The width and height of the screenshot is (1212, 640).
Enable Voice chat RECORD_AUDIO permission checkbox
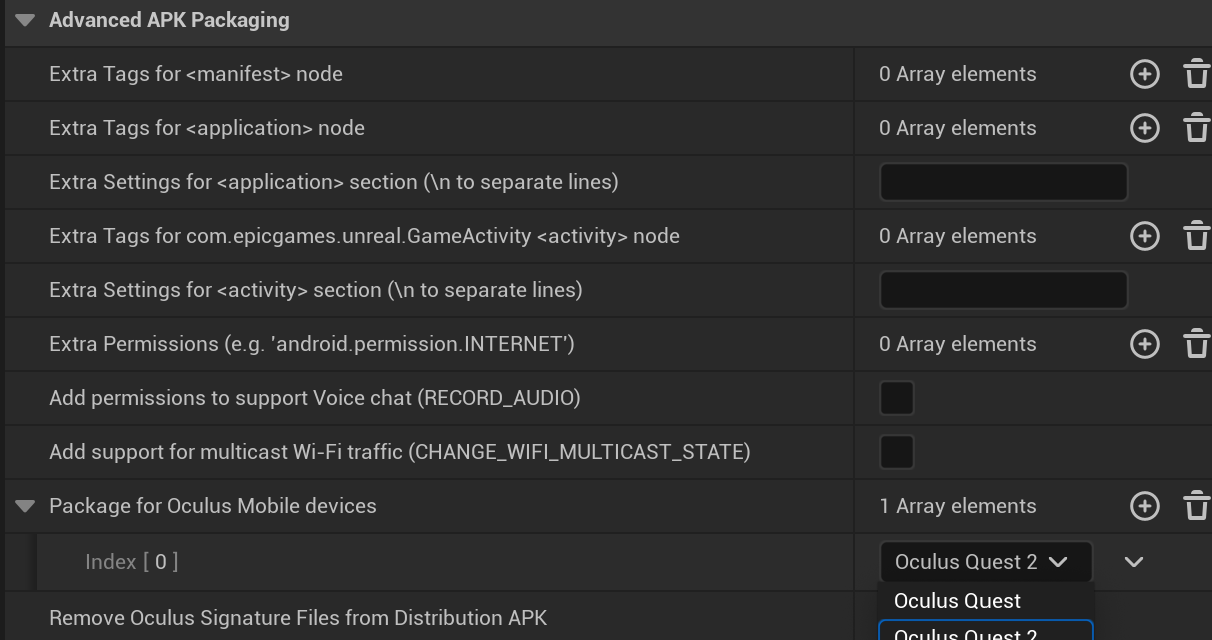896,398
